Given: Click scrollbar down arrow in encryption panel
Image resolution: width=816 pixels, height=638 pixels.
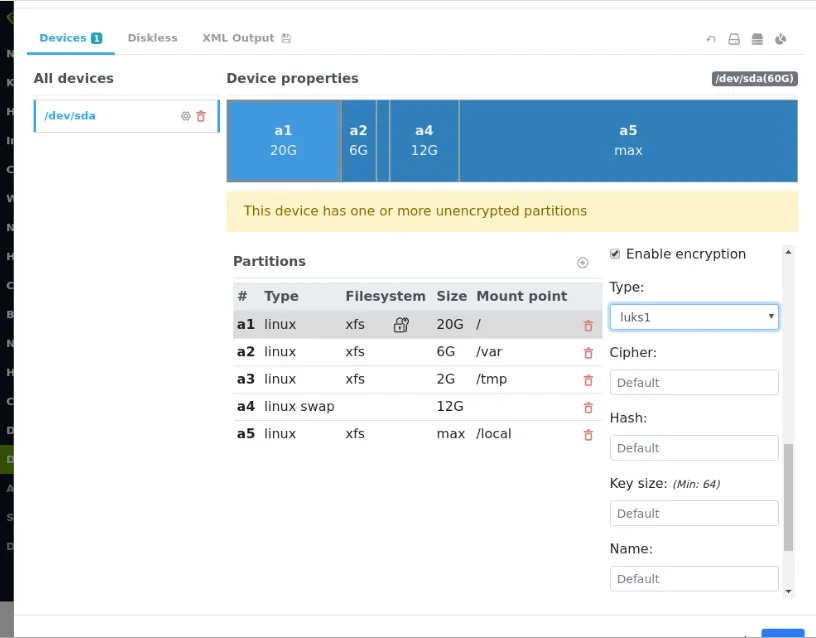Looking at the screenshot, I should [x=788, y=591].
